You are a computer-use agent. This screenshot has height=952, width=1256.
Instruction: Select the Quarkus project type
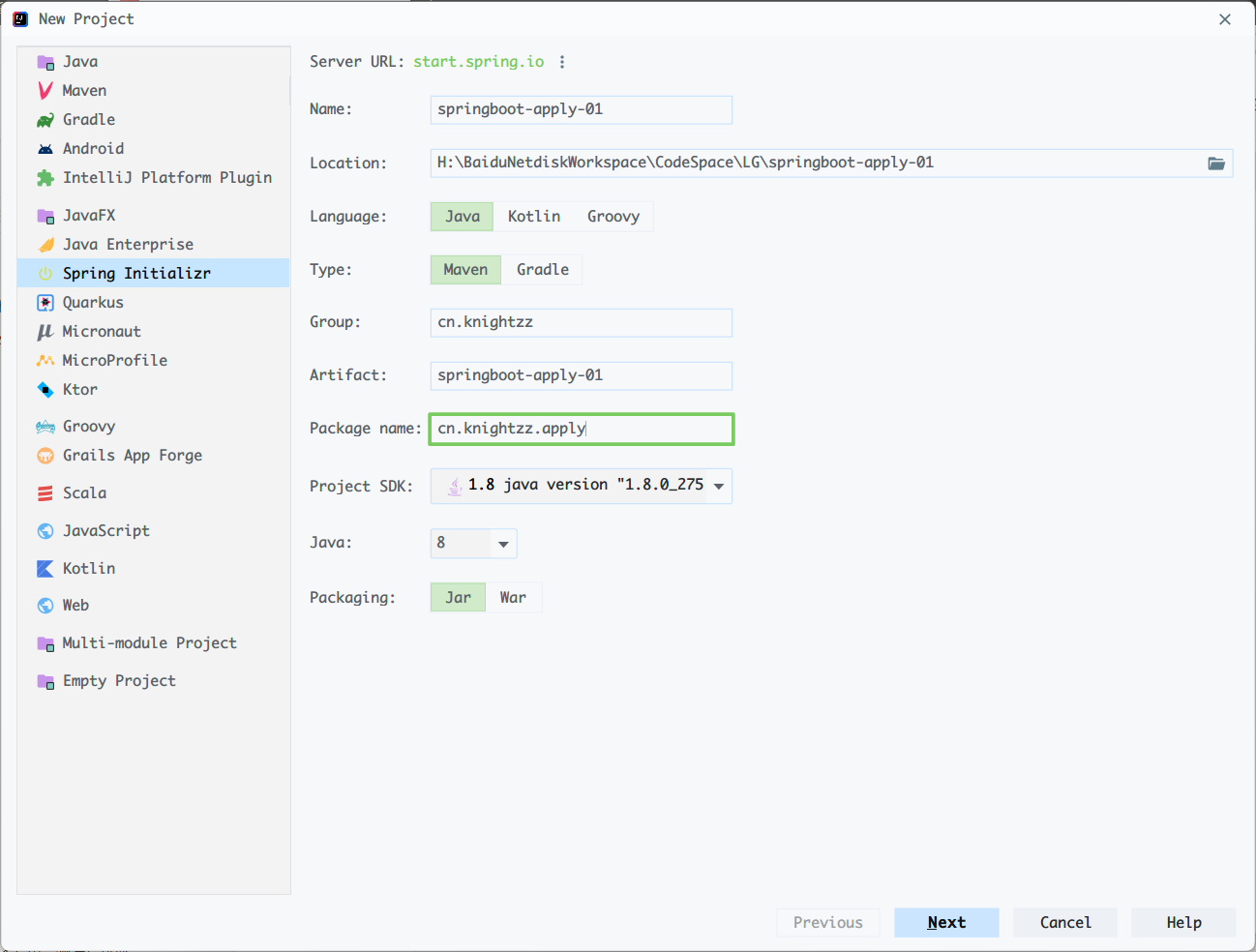point(153,303)
